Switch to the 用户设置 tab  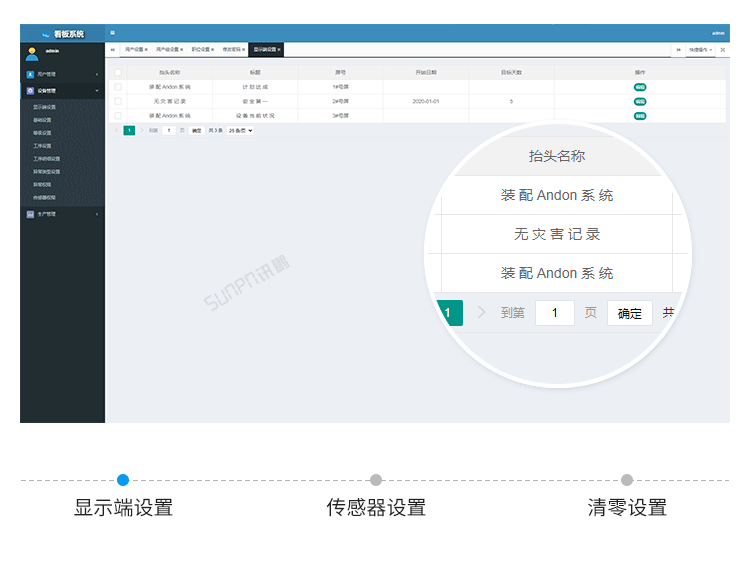click(x=134, y=50)
